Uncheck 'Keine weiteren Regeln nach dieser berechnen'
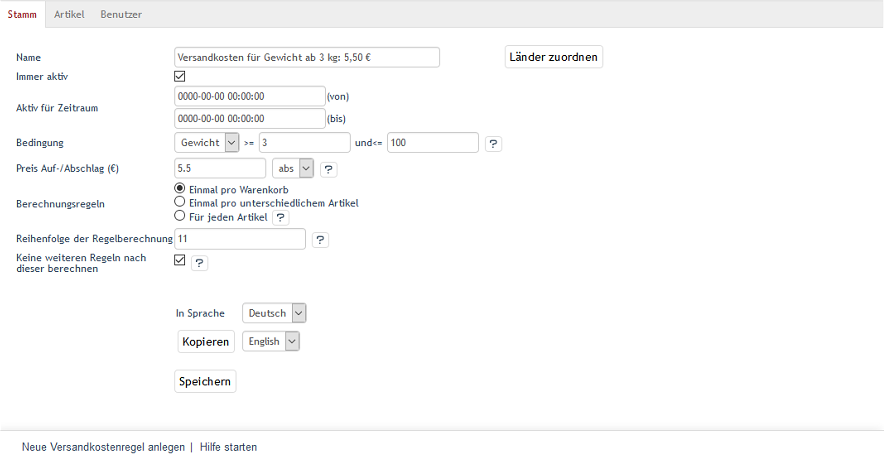The width and height of the screenshot is (884, 464). (180, 260)
